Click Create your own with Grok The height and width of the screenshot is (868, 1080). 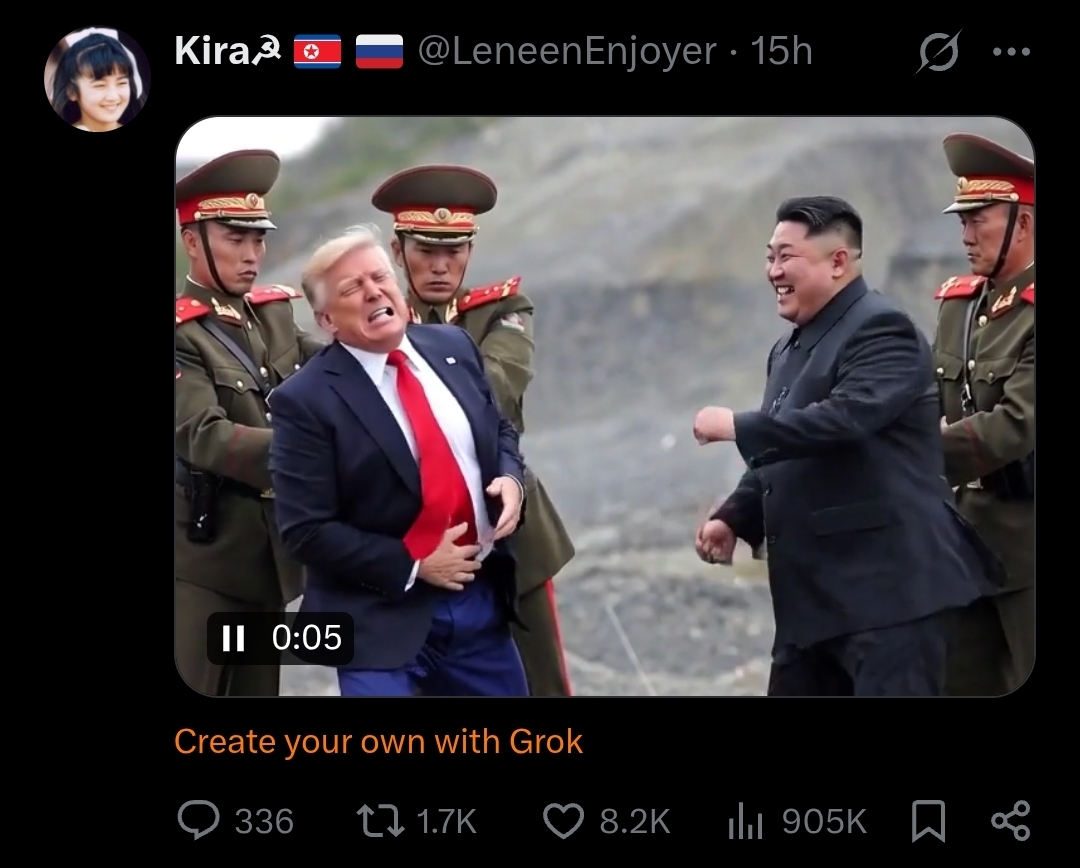point(378,742)
